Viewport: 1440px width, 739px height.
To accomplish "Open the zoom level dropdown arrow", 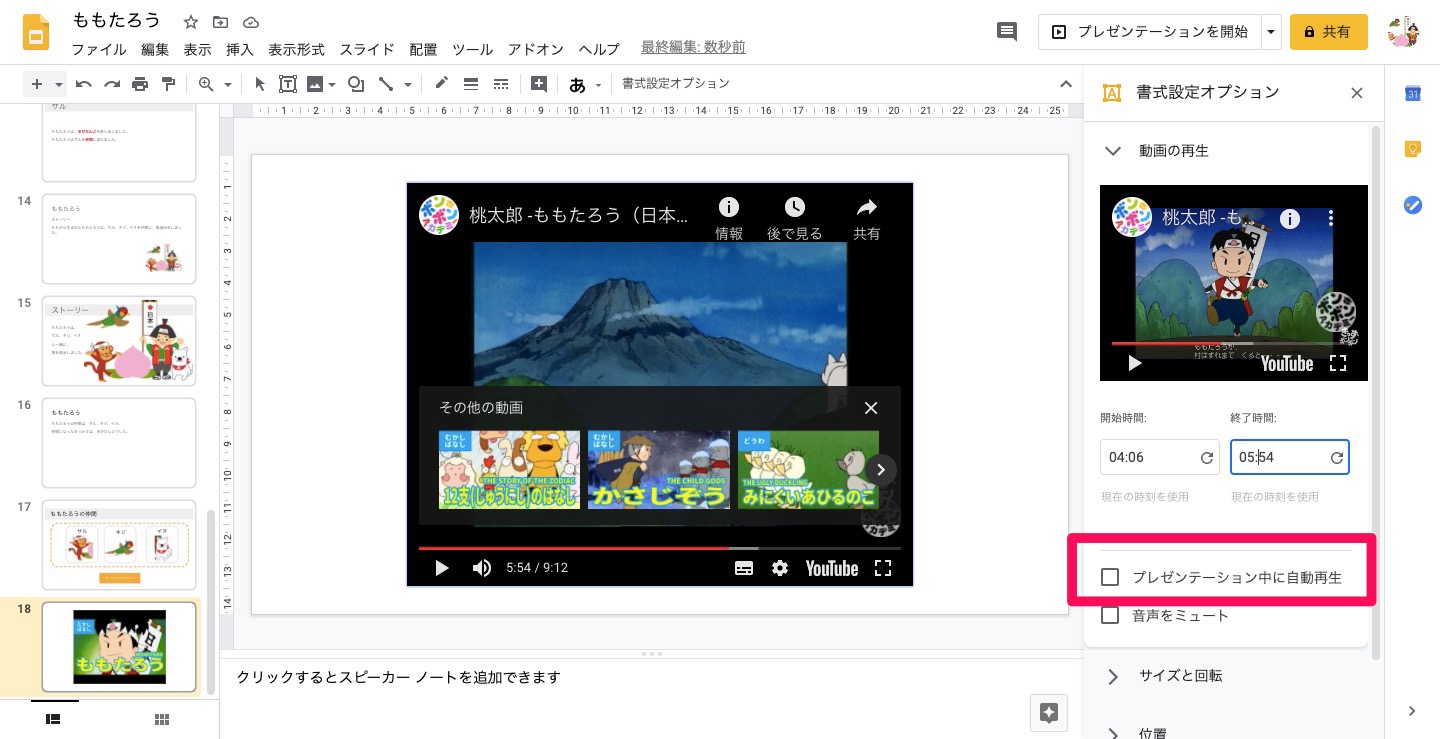I will pos(228,85).
